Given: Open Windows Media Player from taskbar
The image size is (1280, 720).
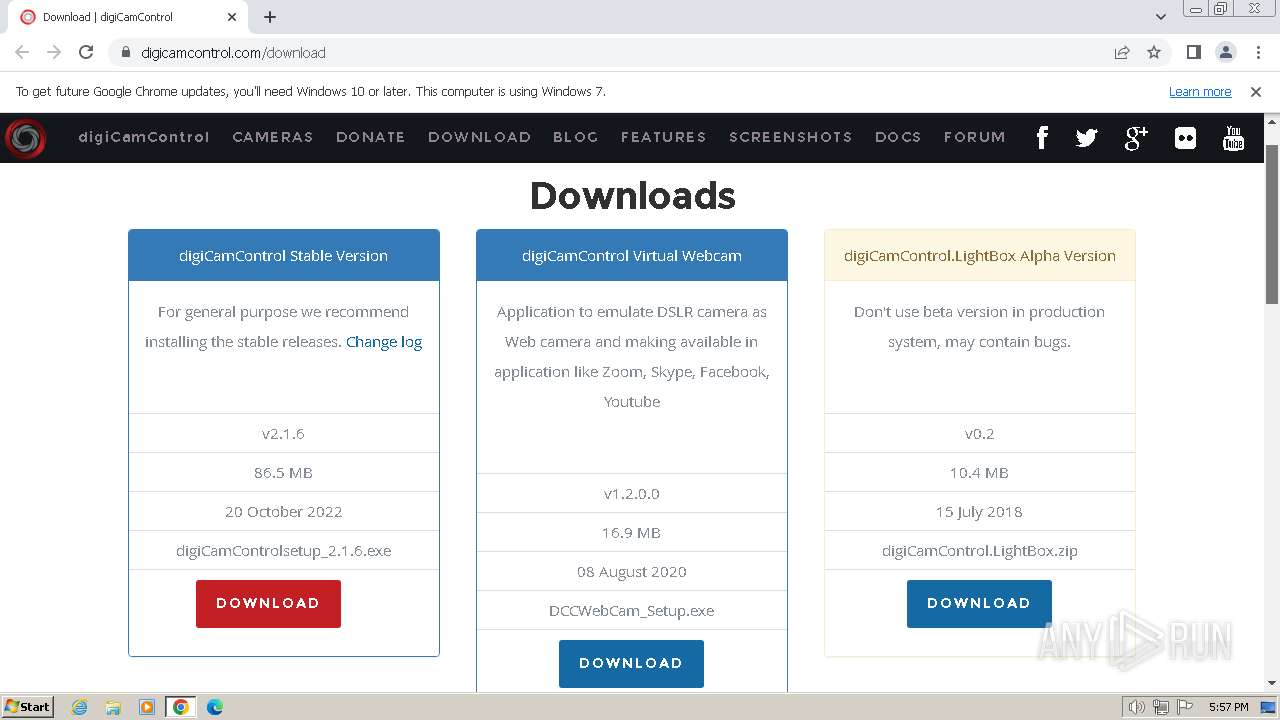Looking at the screenshot, I should pos(147,707).
